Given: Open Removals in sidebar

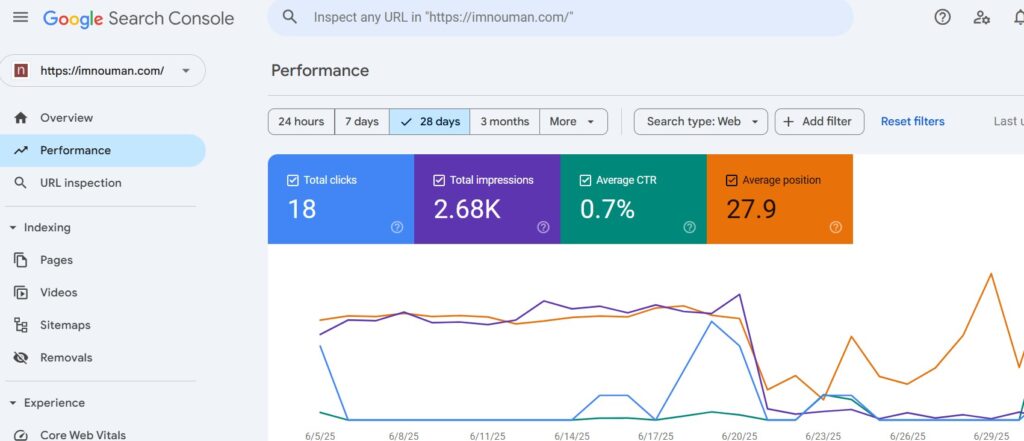Looking at the screenshot, I should pos(103,357).
